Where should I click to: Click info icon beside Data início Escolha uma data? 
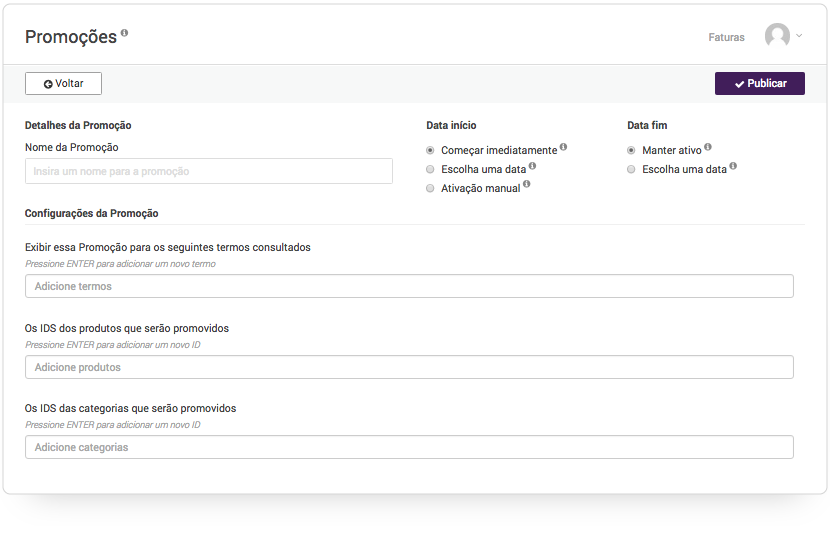tap(533, 166)
